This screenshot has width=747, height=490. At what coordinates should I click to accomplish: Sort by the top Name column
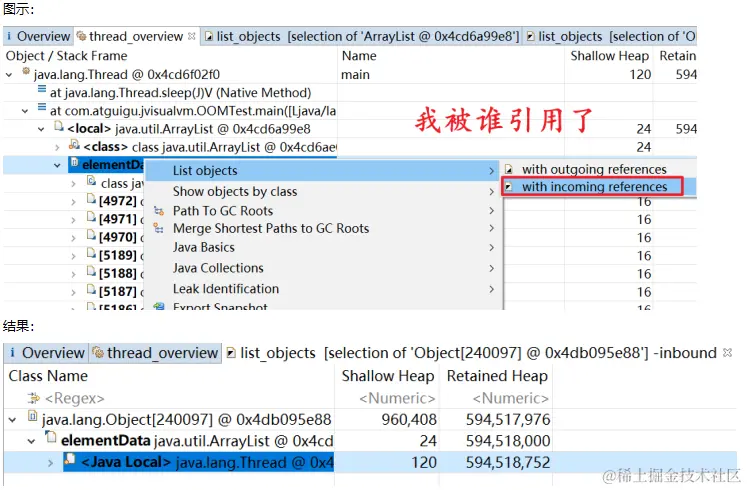[359, 56]
